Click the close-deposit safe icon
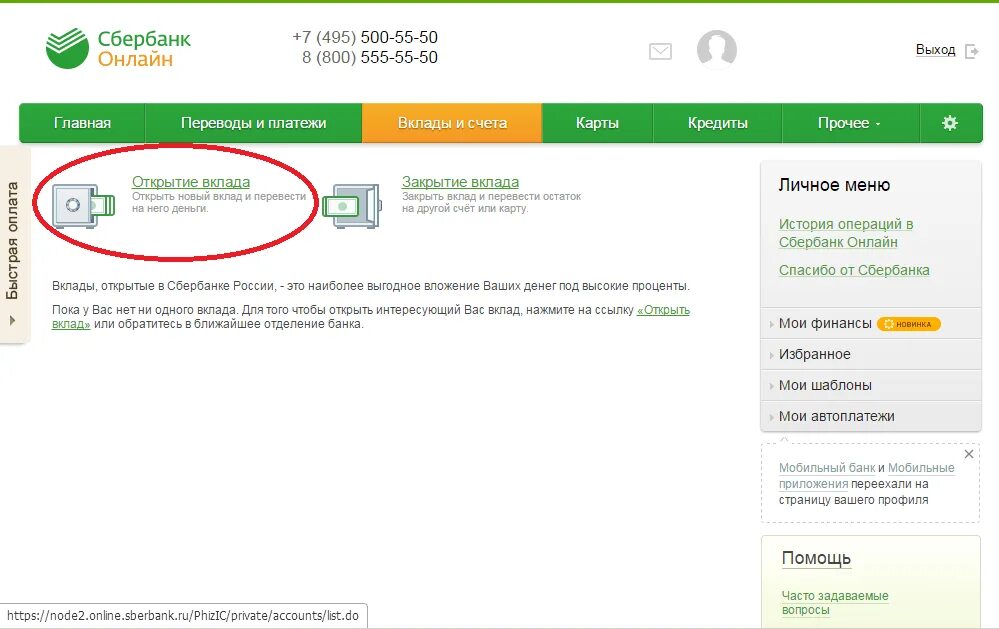Viewport: 999px width, 629px height. (352, 205)
